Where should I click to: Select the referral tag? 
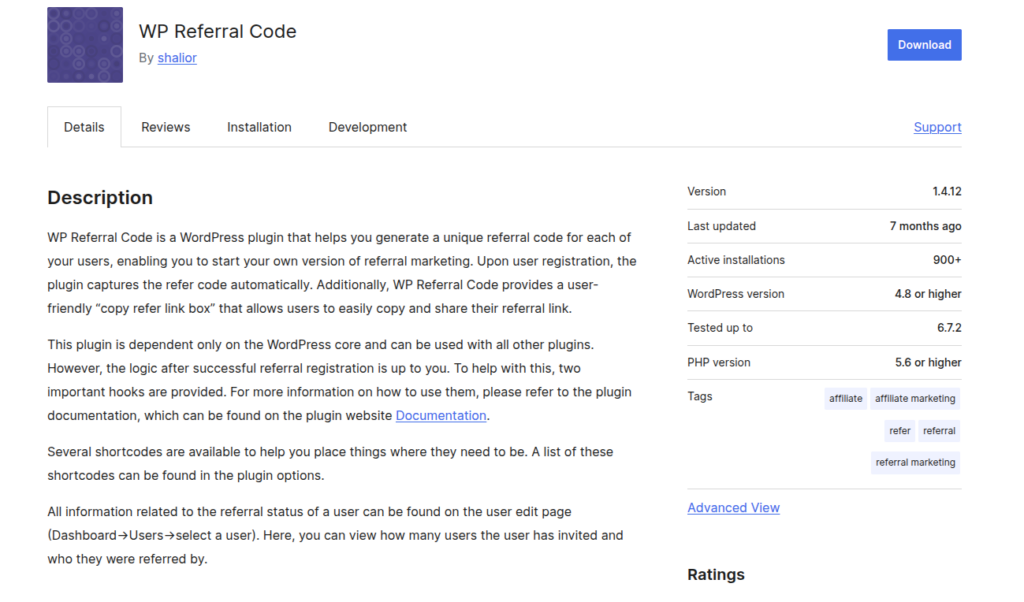click(939, 431)
